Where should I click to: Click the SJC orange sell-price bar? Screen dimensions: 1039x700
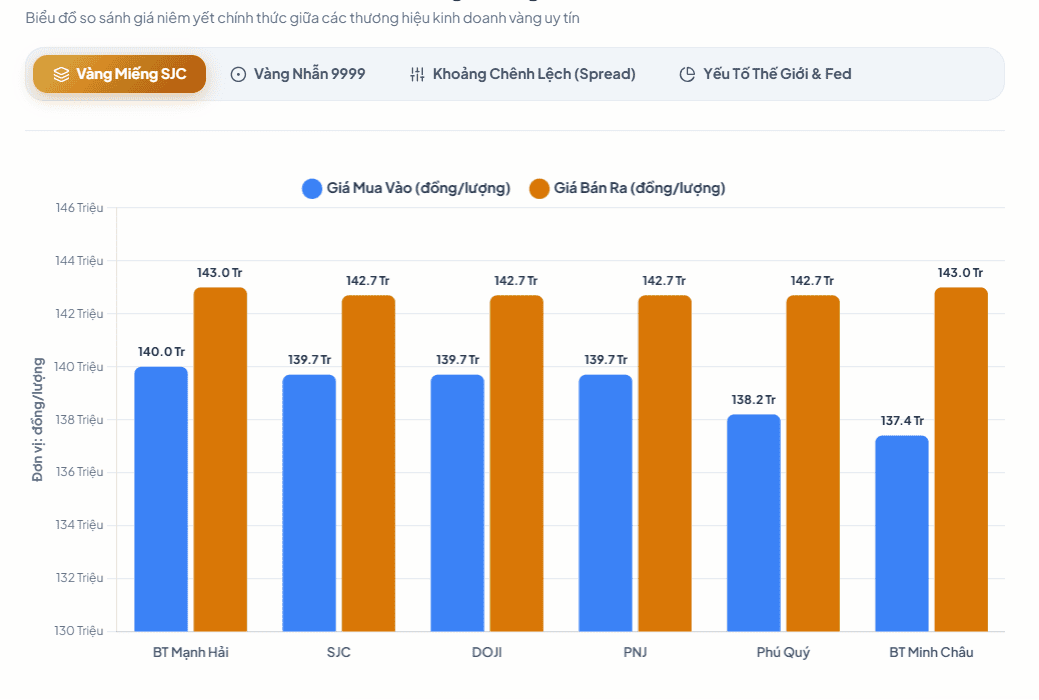[368, 463]
